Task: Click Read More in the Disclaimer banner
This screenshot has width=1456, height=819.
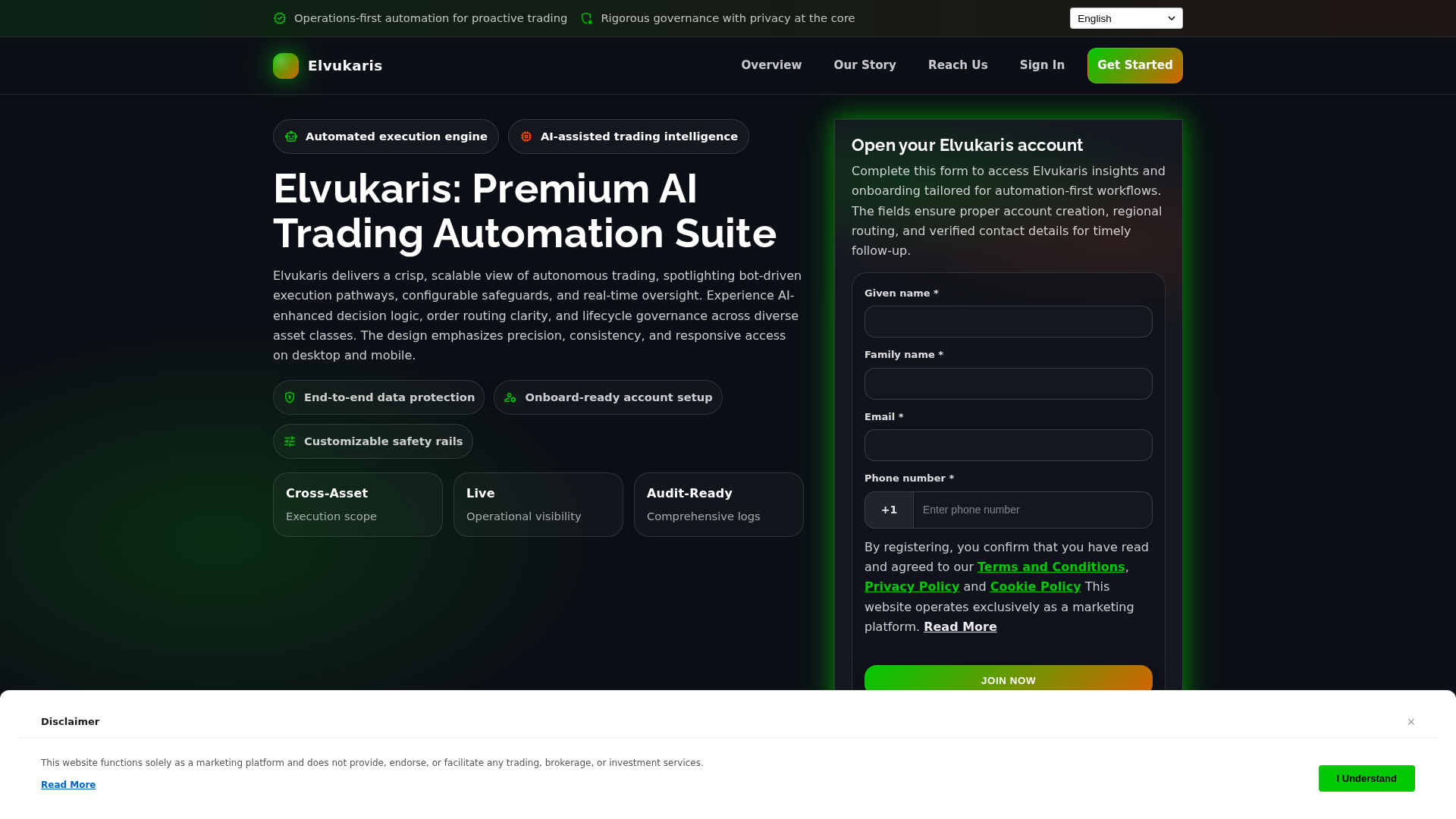Action: tap(68, 785)
